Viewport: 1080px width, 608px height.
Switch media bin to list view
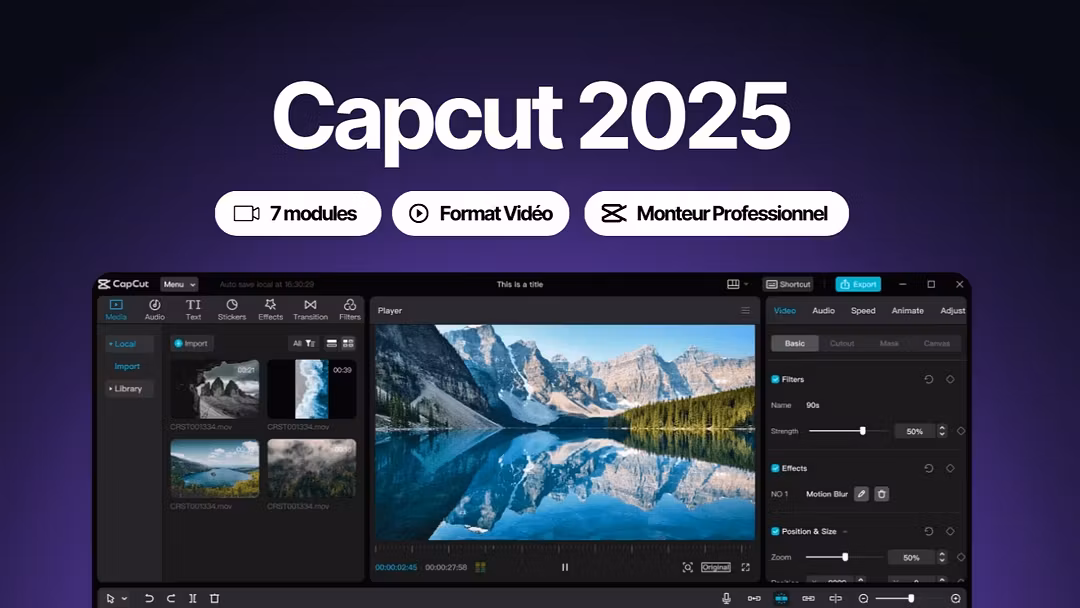pyautogui.click(x=331, y=344)
